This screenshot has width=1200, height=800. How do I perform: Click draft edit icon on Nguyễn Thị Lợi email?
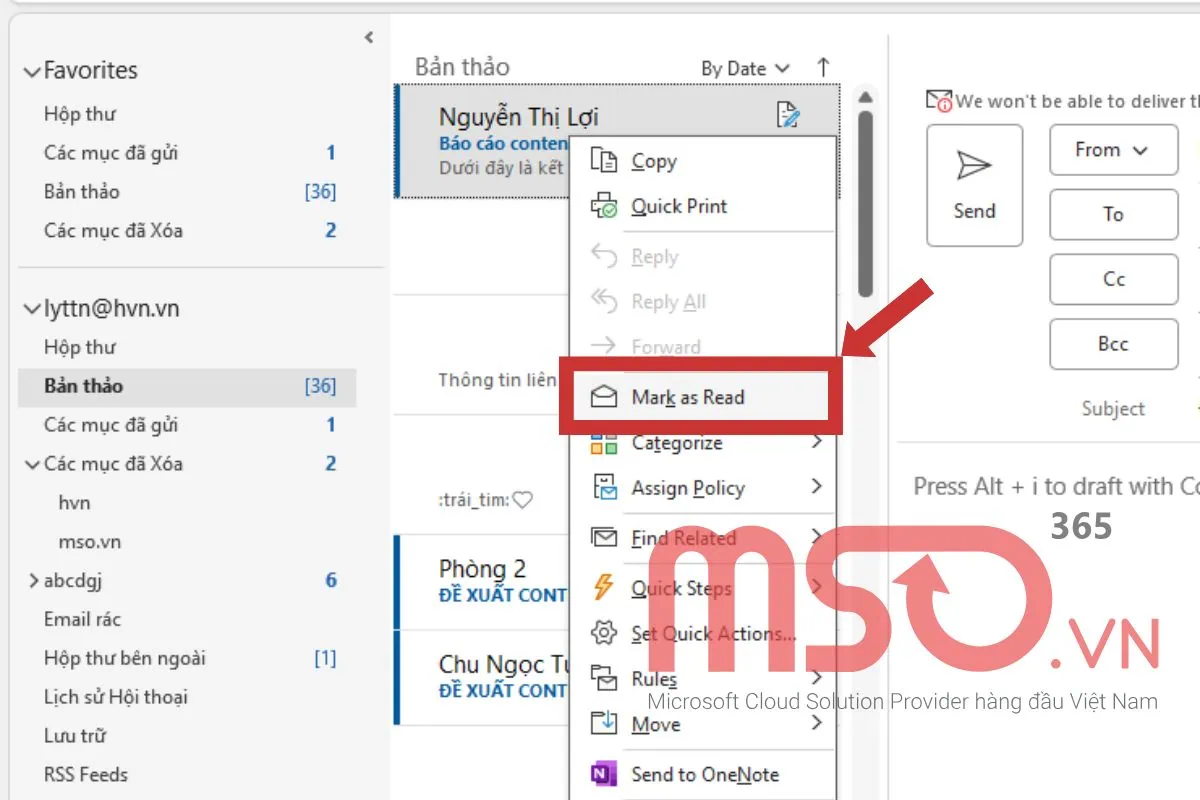click(x=788, y=116)
